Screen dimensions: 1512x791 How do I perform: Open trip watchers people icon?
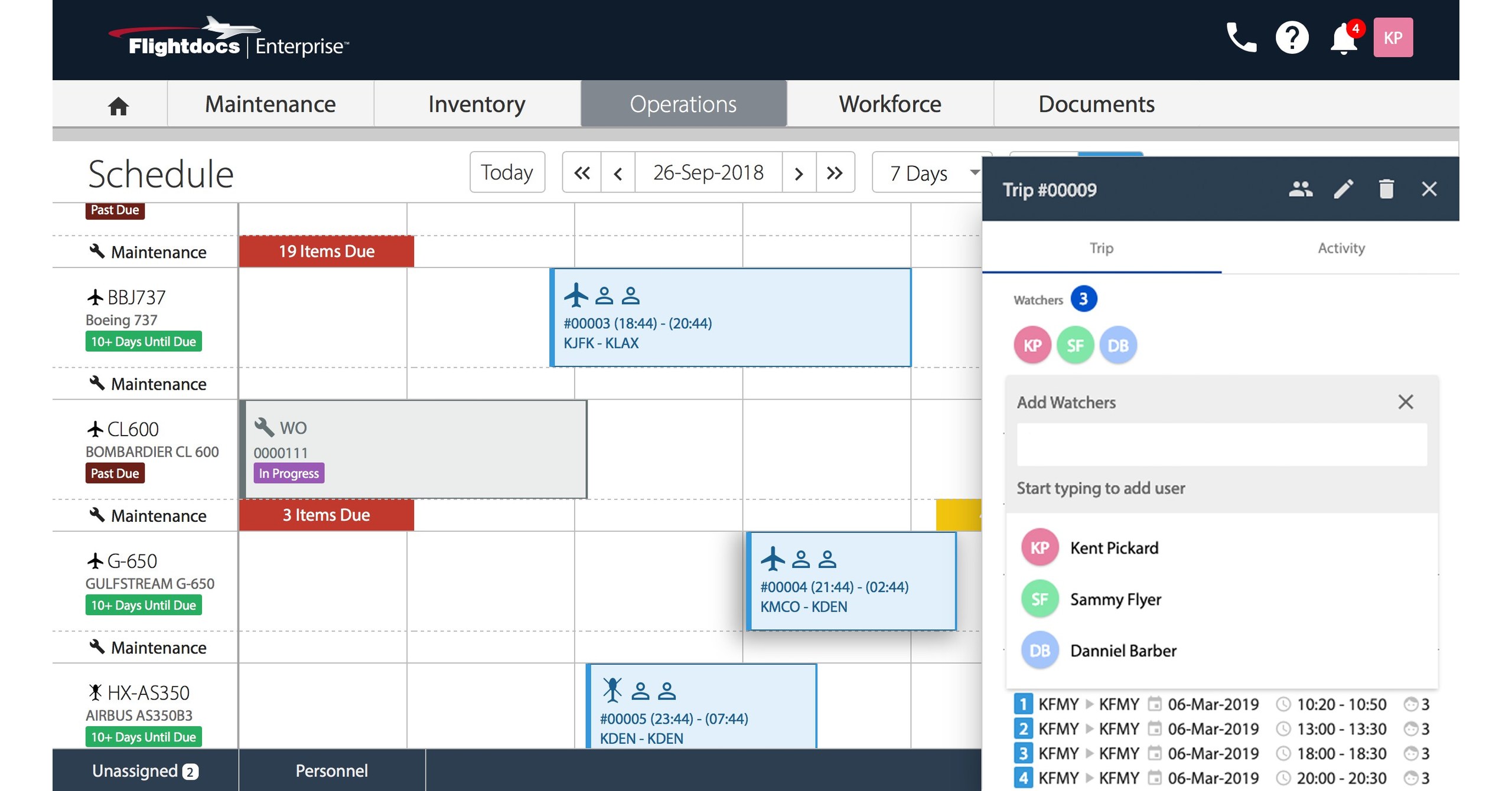point(1300,189)
